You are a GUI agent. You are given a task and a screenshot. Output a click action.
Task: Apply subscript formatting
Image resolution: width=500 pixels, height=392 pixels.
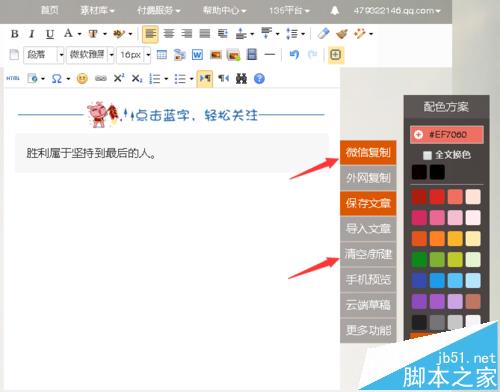pyautogui.click(x=137, y=79)
